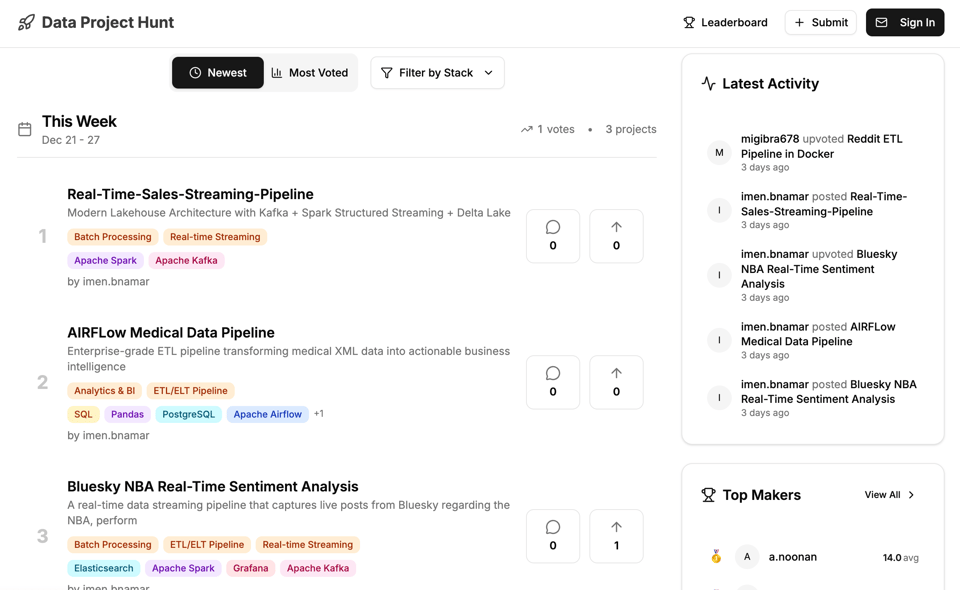This screenshot has height=590, width=960.
Task: Click the Submit project button
Action: click(820, 22)
